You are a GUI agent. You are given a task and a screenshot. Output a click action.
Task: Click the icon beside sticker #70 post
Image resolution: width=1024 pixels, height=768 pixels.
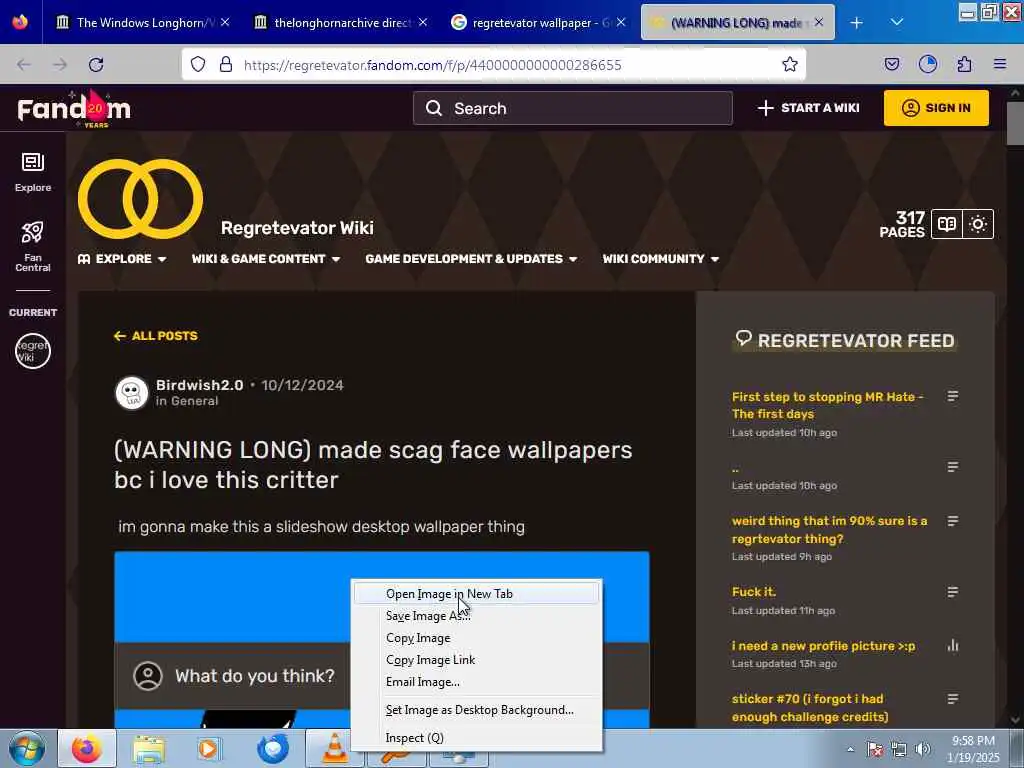[x=953, y=699]
